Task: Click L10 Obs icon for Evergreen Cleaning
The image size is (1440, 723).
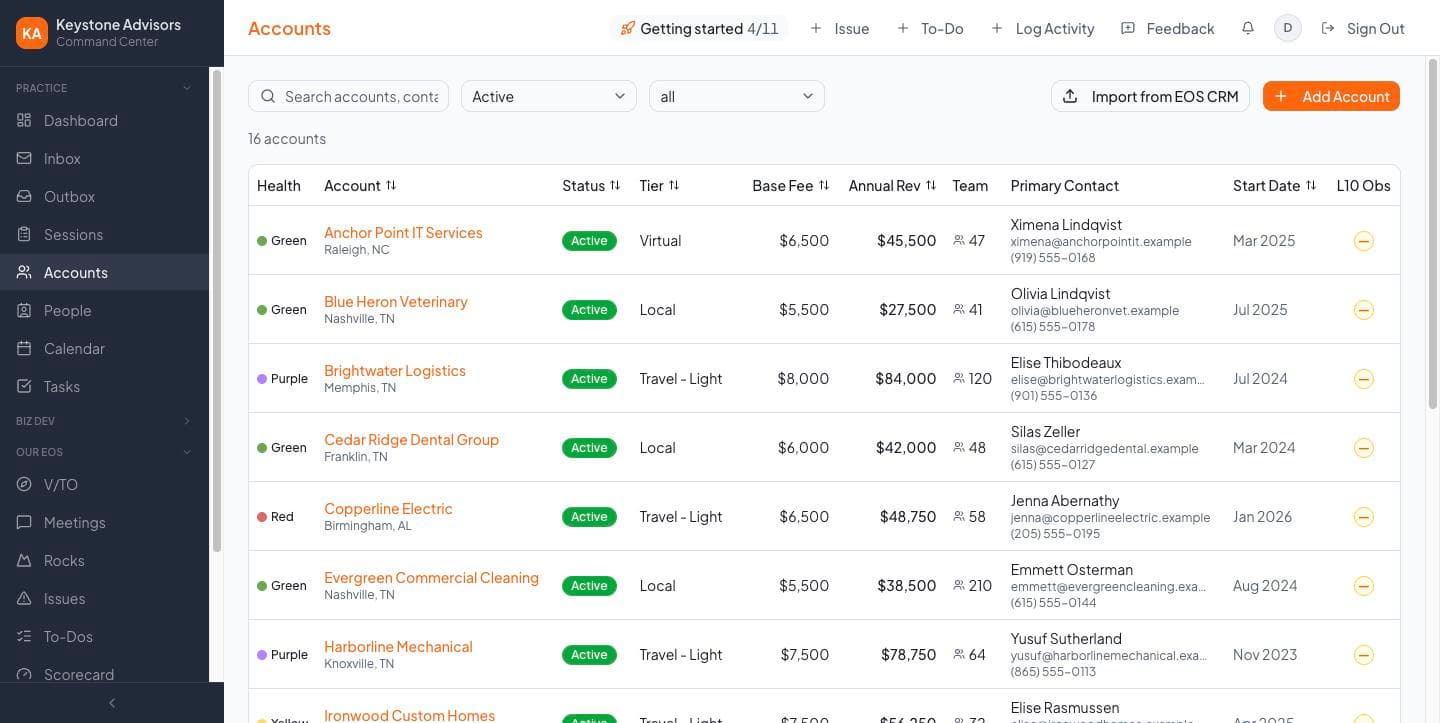Action: pyautogui.click(x=1363, y=586)
